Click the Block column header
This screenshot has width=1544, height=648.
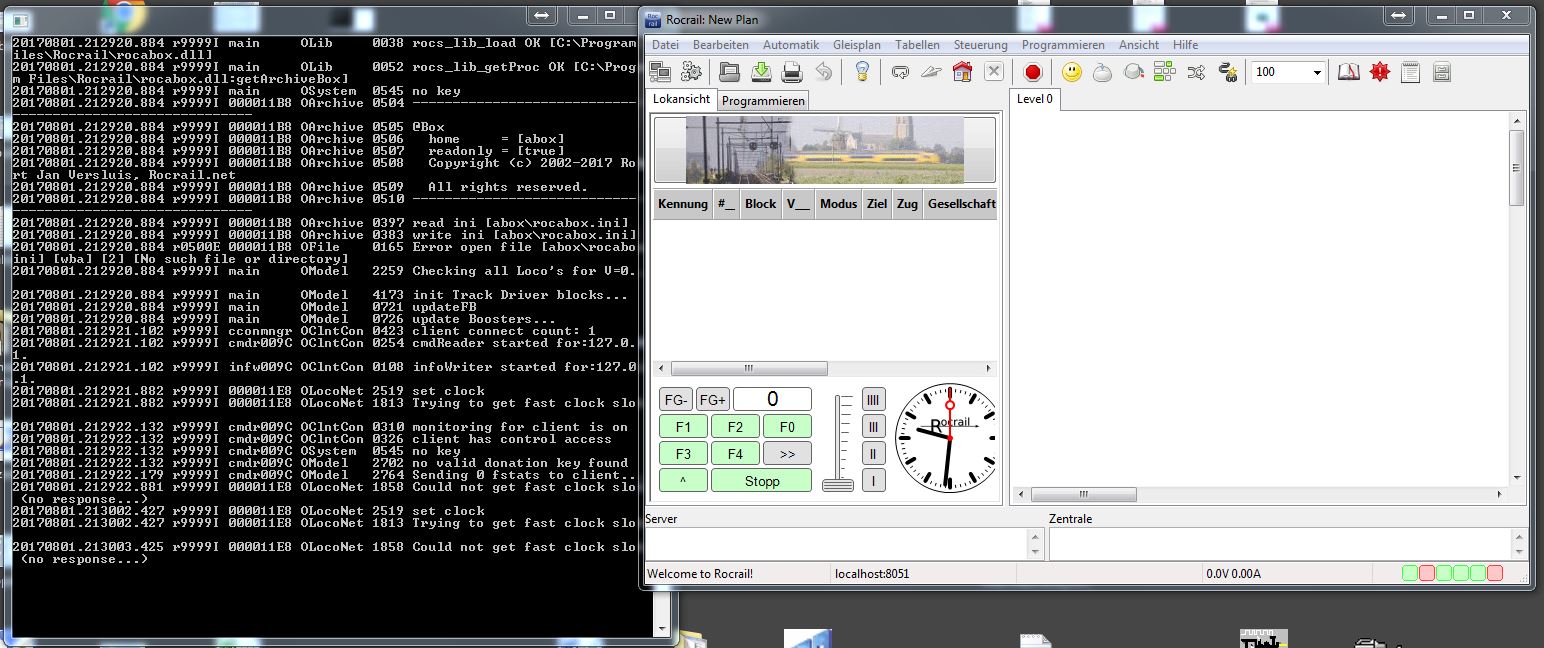tap(760, 203)
